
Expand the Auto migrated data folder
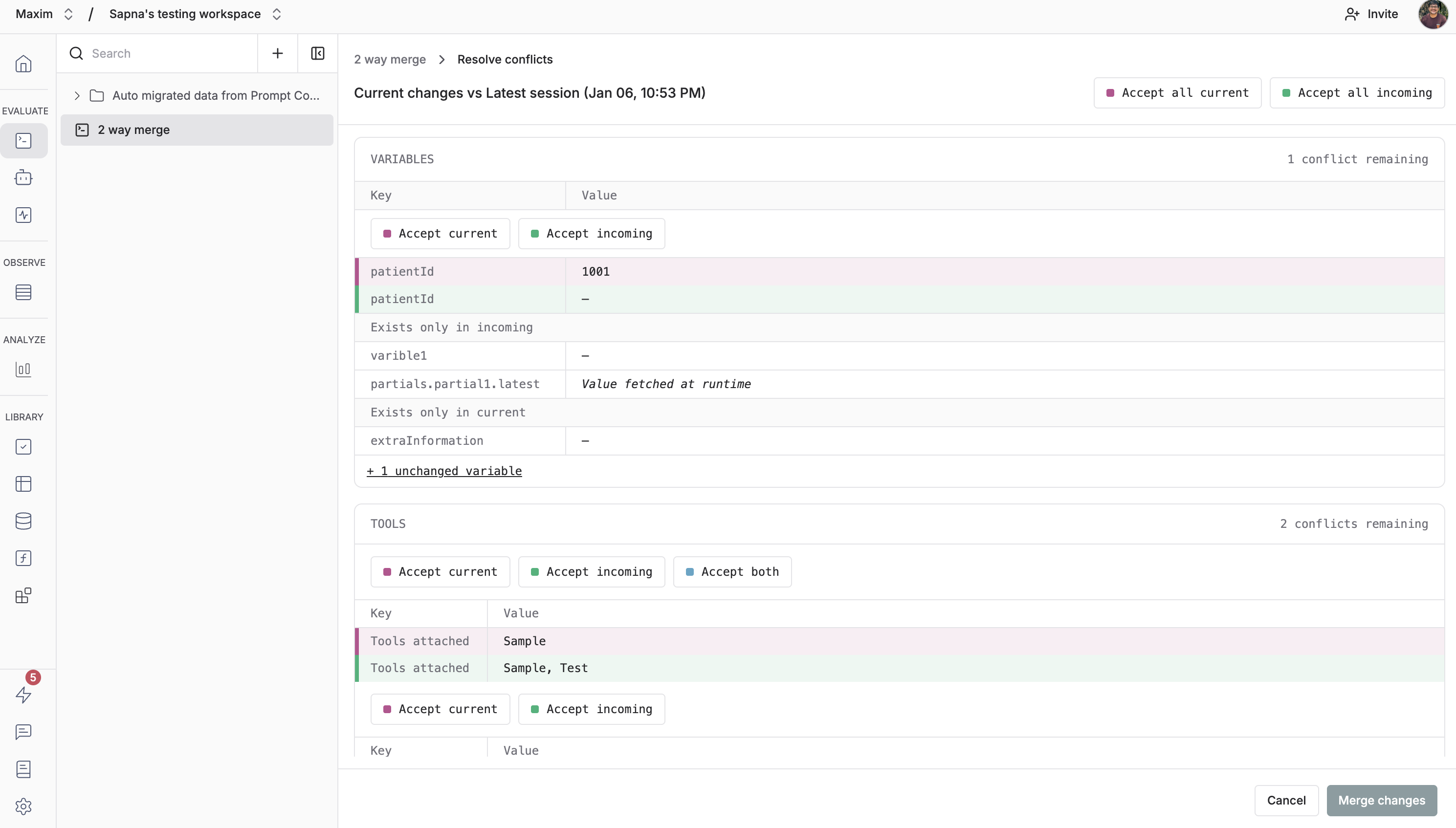coord(77,95)
